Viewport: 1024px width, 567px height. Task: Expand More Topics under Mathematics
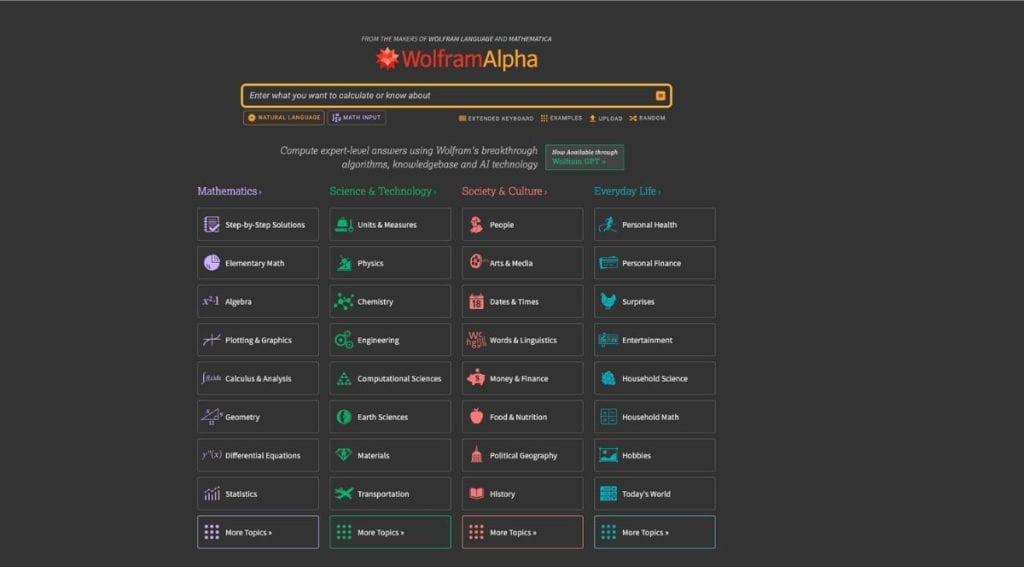coord(258,532)
